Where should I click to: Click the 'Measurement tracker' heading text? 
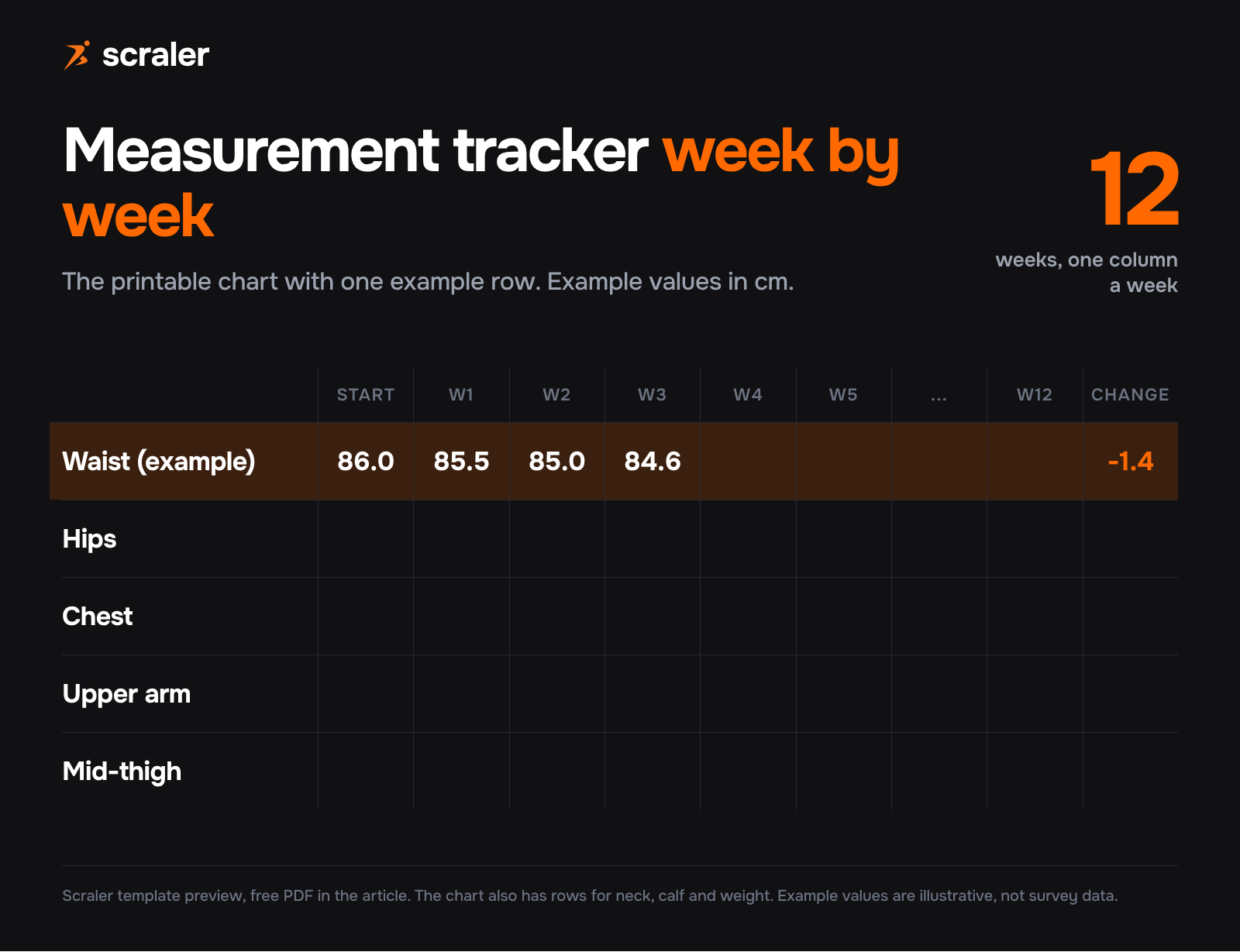(x=356, y=150)
